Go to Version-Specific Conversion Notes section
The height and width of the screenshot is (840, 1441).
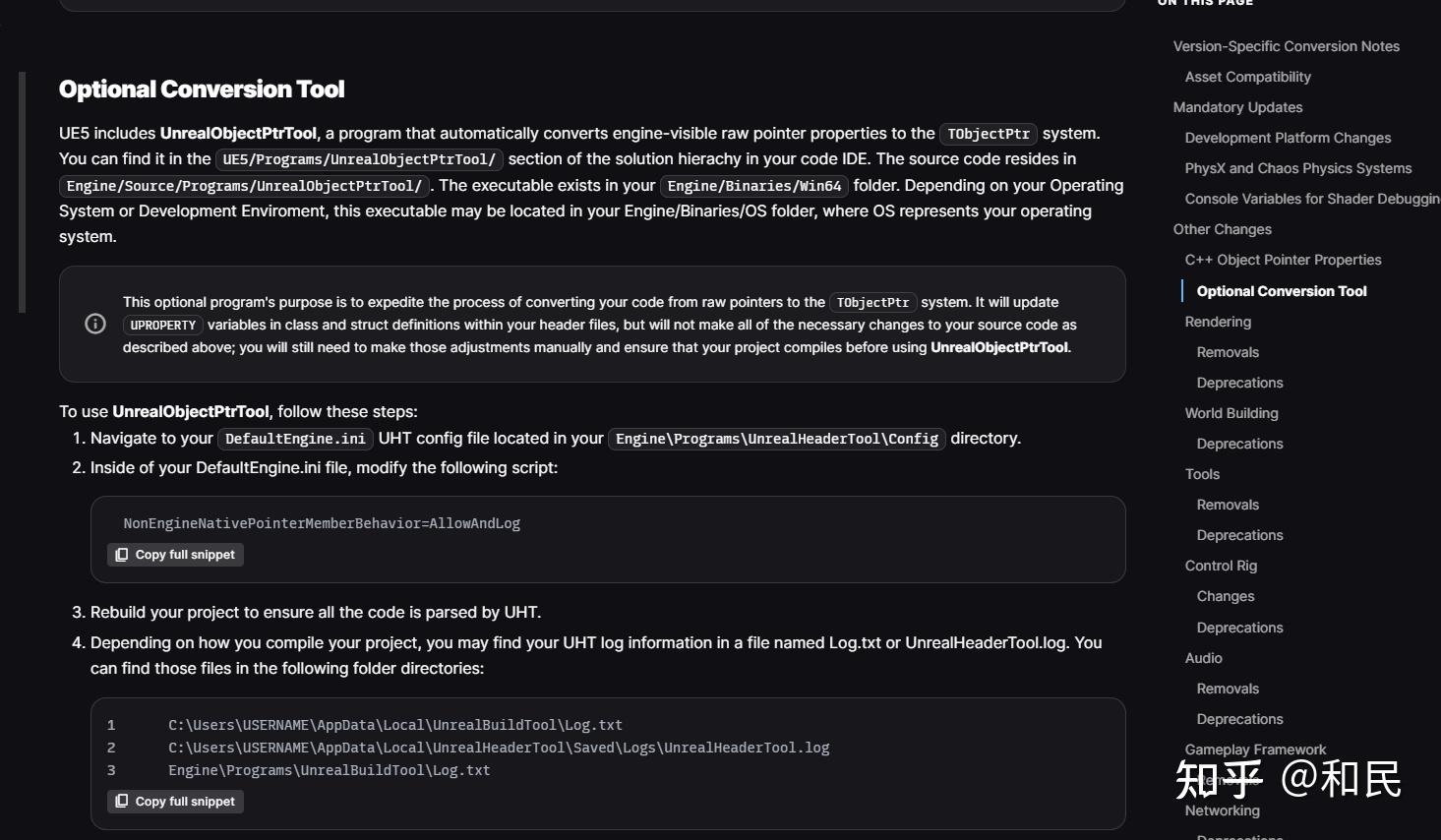click(x=1286, y=46)
